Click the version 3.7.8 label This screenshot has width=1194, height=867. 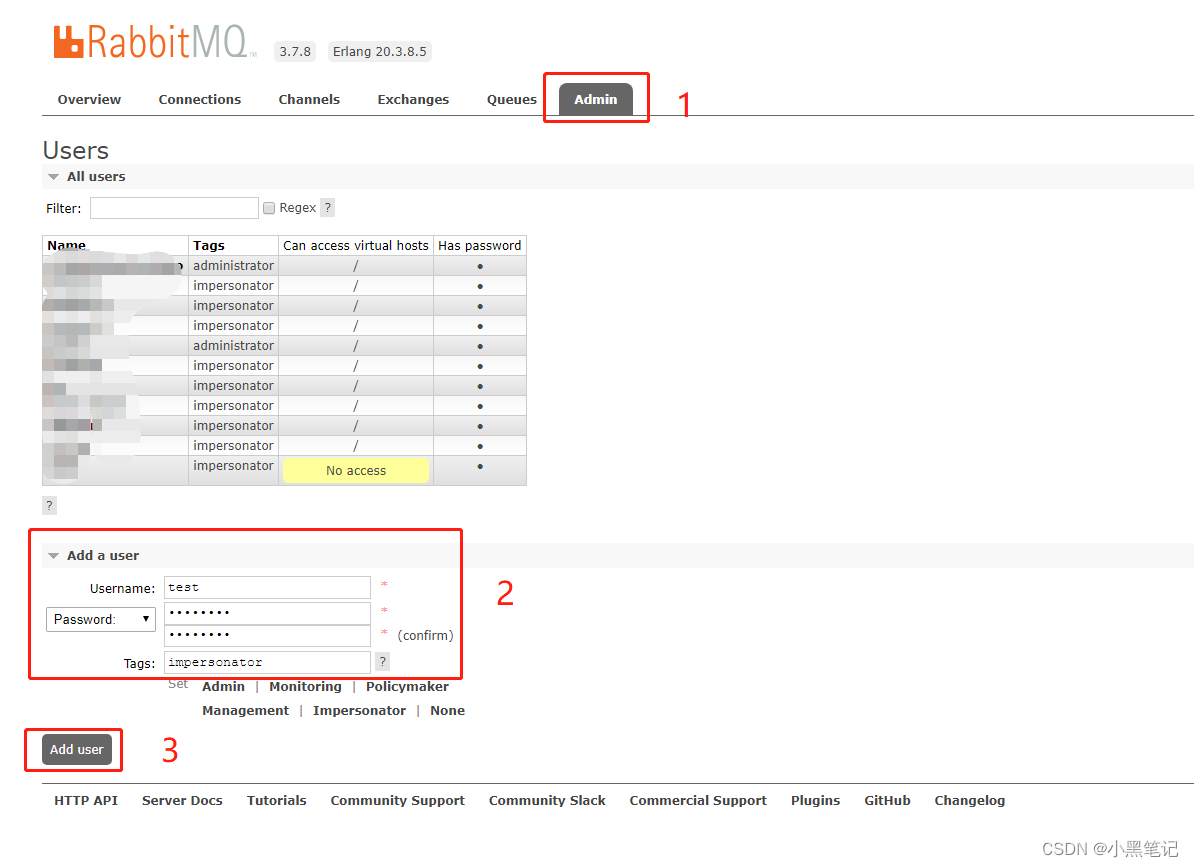tap(295, 52)
